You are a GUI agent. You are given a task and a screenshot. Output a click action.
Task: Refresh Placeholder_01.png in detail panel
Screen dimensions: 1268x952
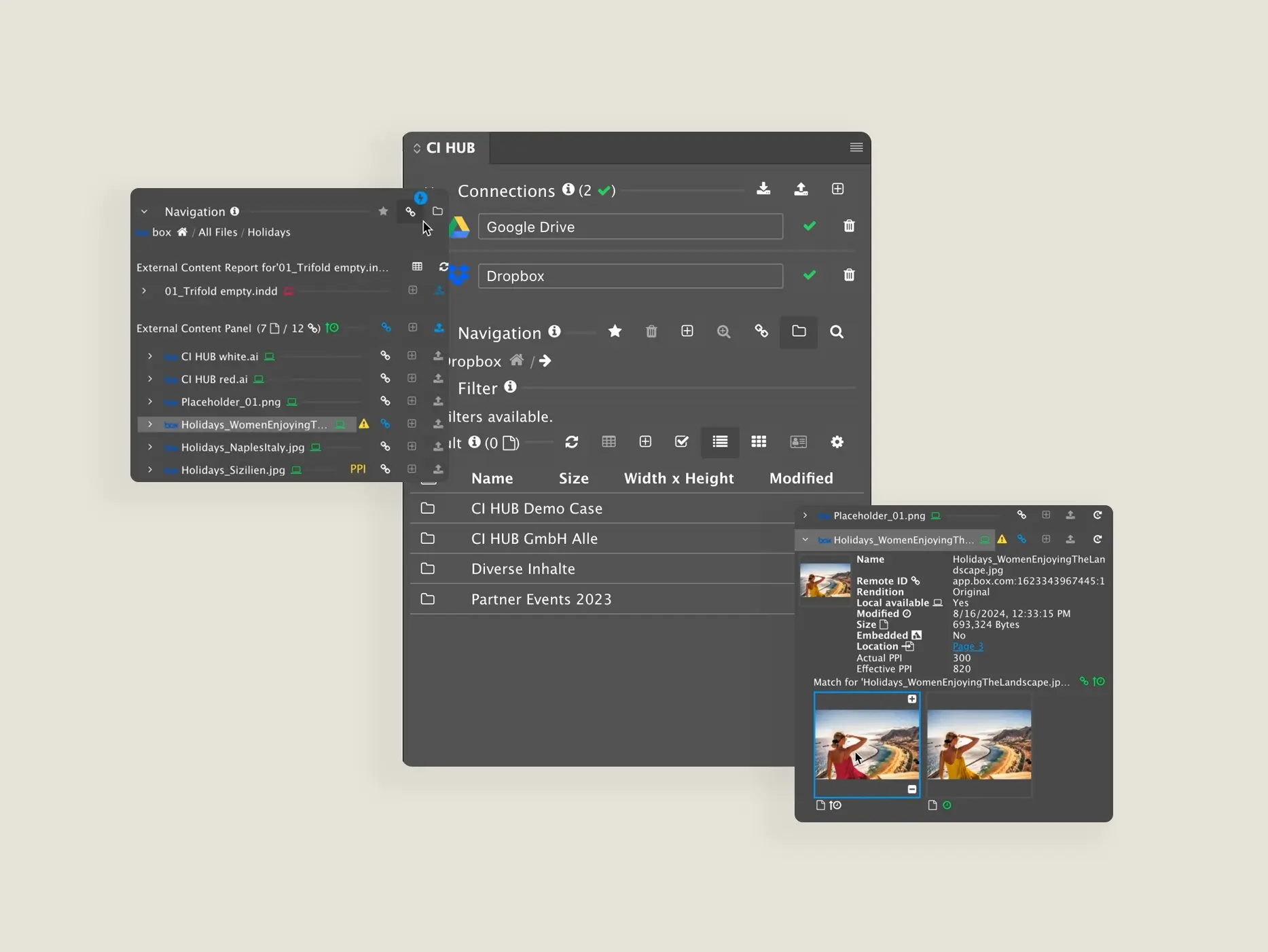click(x=1097, y=515)
